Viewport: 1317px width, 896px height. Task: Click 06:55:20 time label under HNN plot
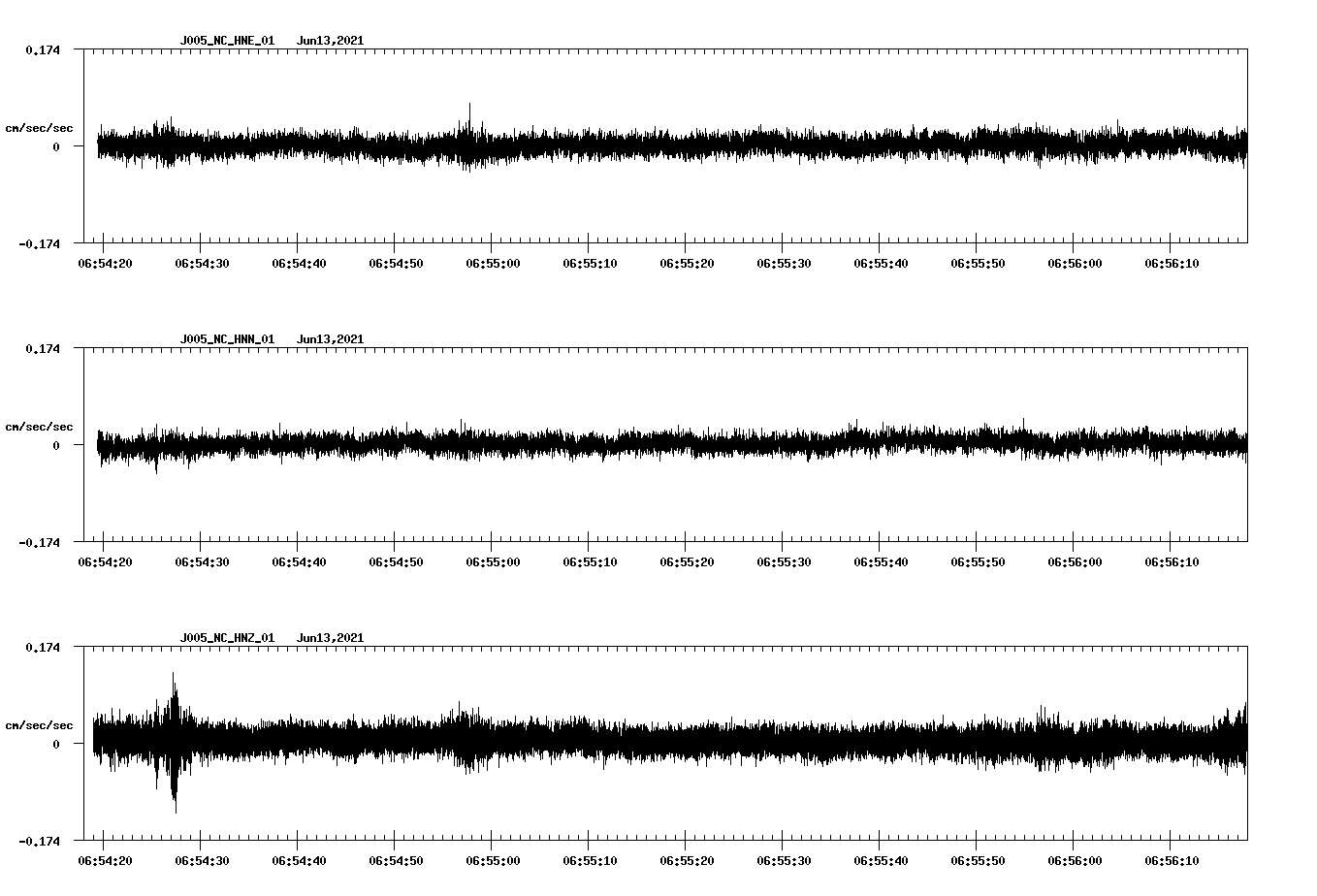pos(687,561)
